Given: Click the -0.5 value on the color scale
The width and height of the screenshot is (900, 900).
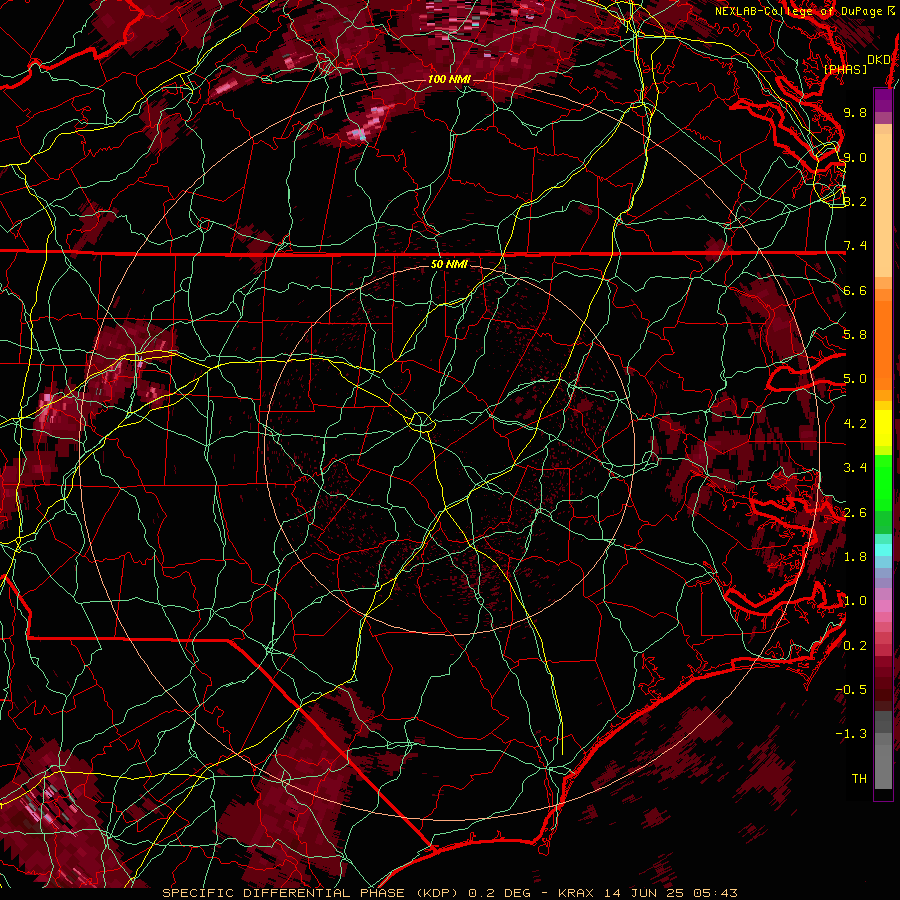Looking at the screenshot, I should [x=851, y=690].
